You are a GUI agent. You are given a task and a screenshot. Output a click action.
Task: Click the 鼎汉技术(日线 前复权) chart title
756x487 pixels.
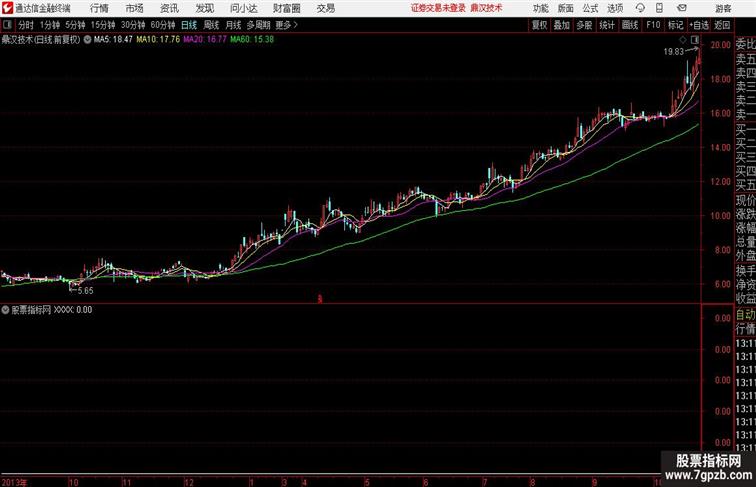point(41,40)
